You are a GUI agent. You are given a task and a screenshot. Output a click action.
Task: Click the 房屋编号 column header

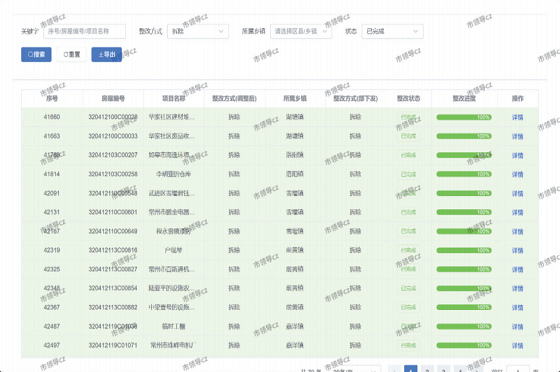click(x=113, y=98)
